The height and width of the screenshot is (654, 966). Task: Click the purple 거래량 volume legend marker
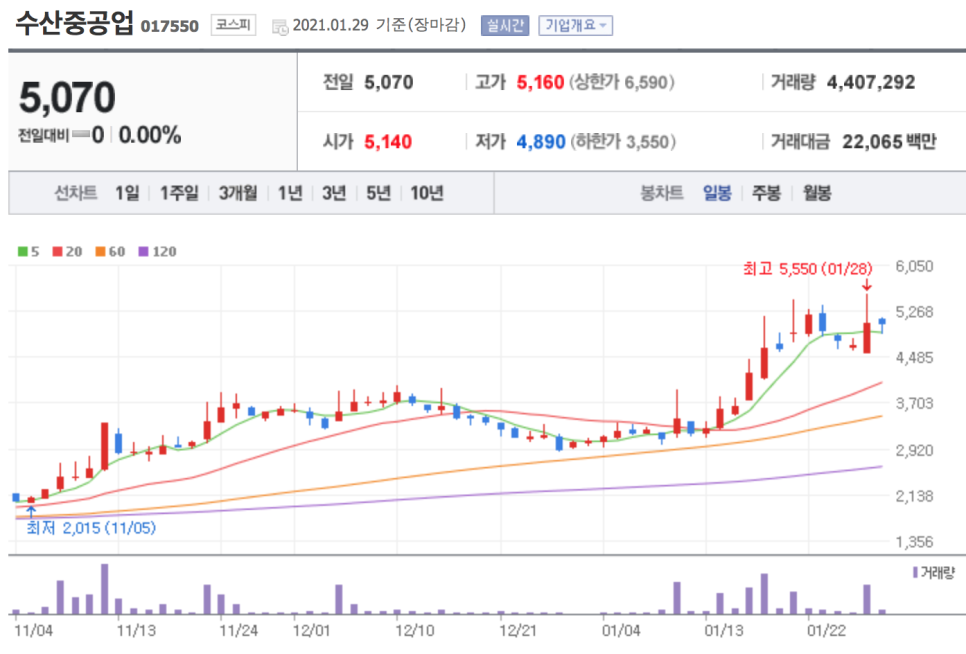(x=915, y=573)
